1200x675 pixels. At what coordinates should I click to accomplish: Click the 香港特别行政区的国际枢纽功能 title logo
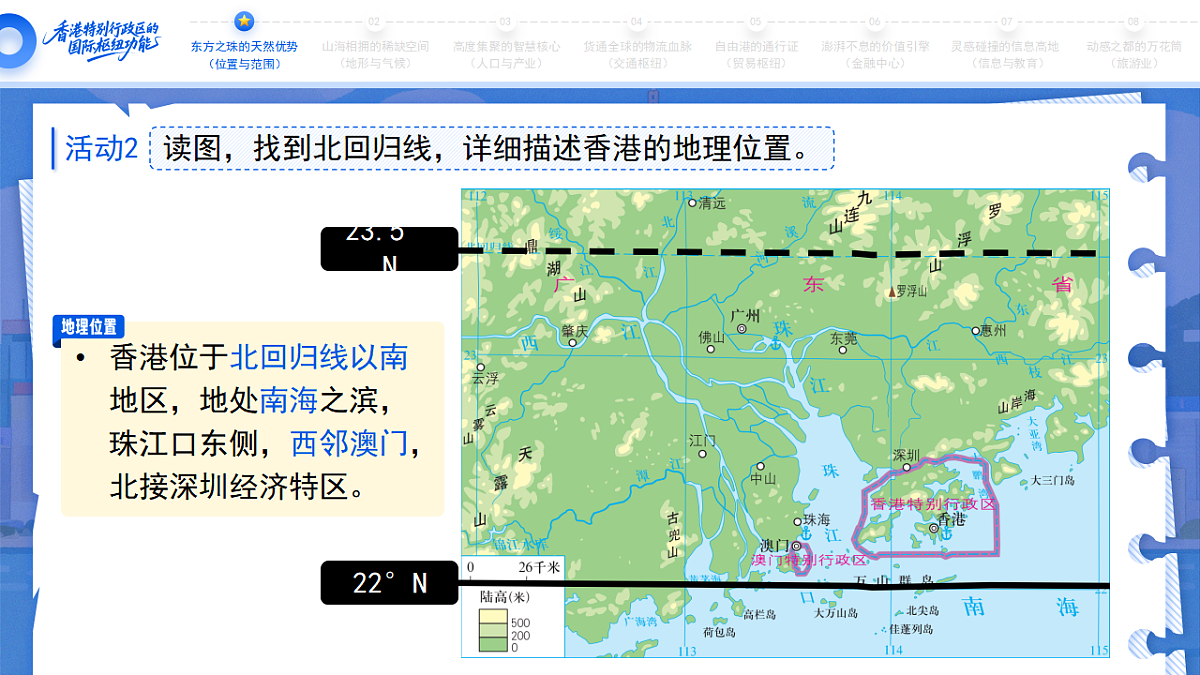click(103, 41)
